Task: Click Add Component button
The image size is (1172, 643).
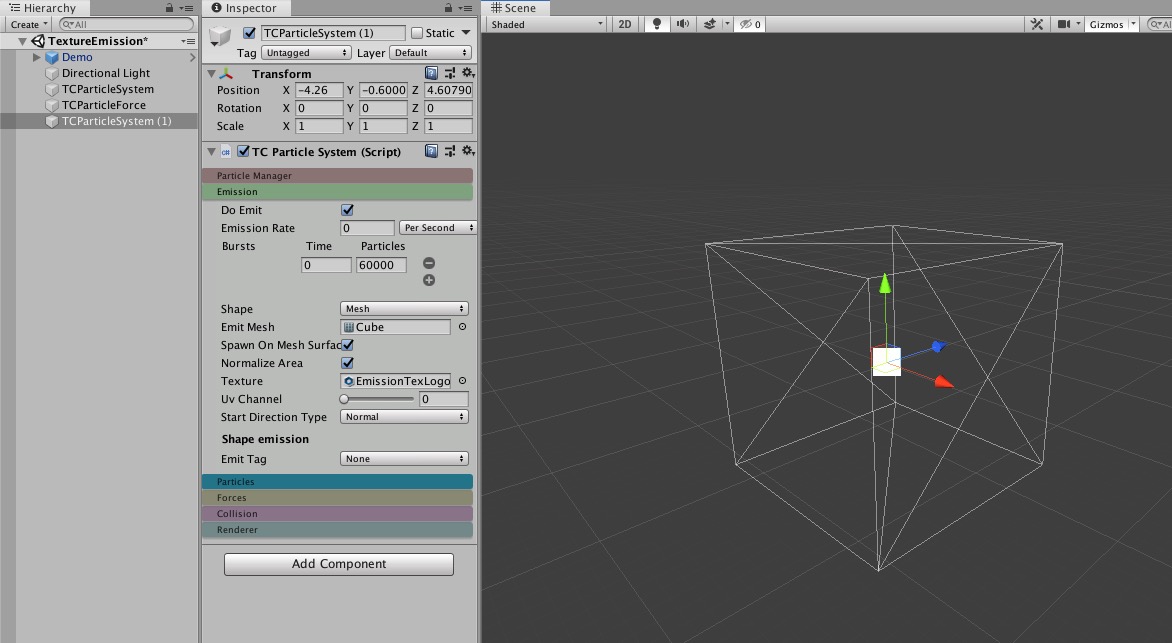Action: (x=339, y=564)
